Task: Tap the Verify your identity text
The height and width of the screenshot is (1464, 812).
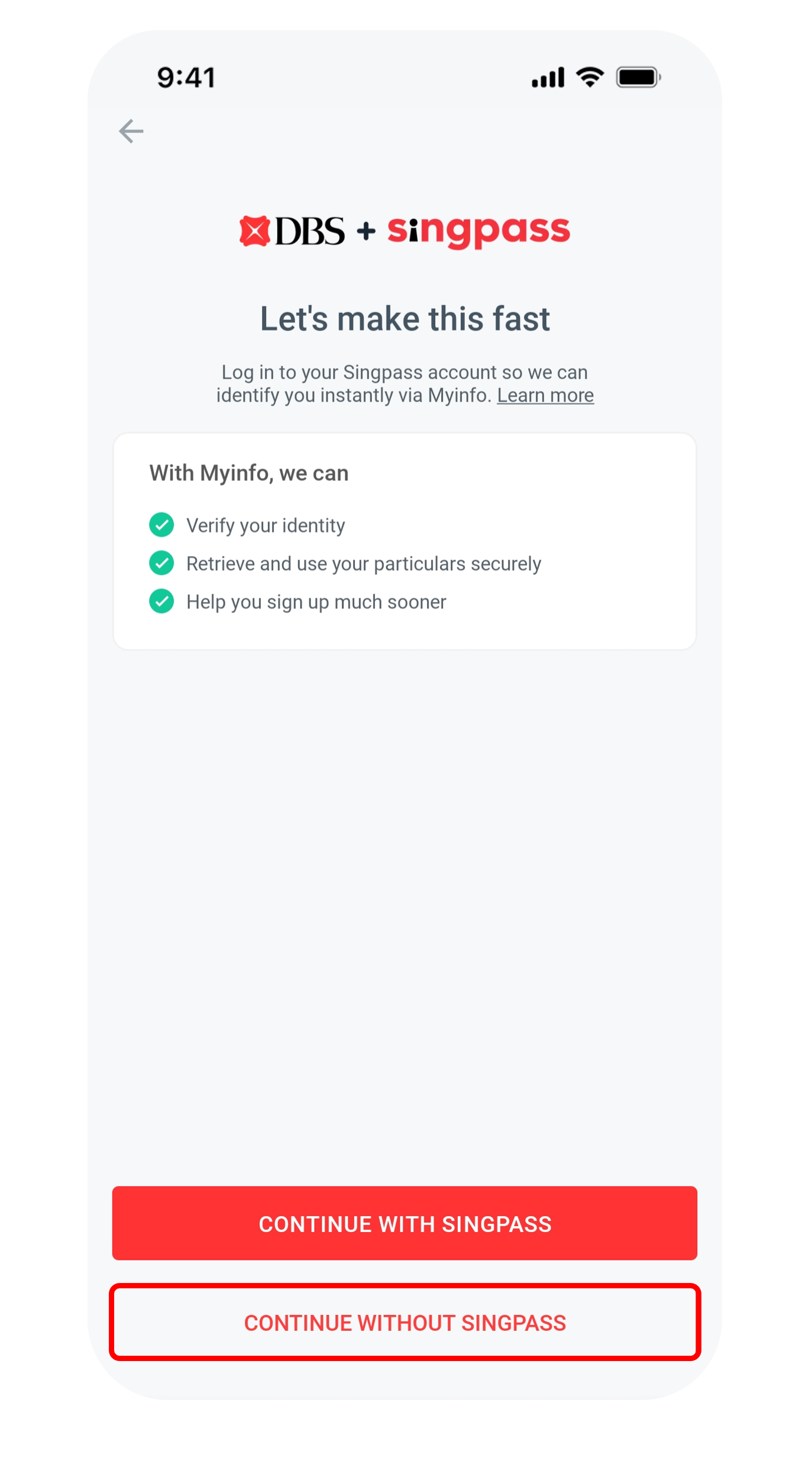Action: (266, 525)
